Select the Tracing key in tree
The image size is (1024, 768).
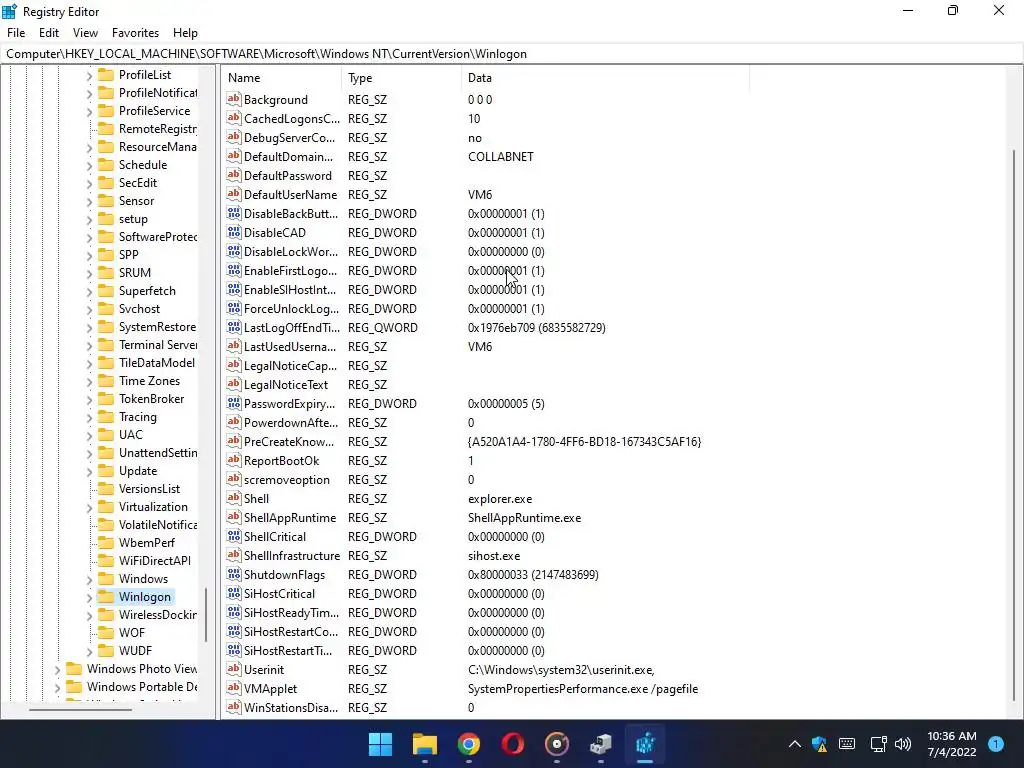click(138, 417)
